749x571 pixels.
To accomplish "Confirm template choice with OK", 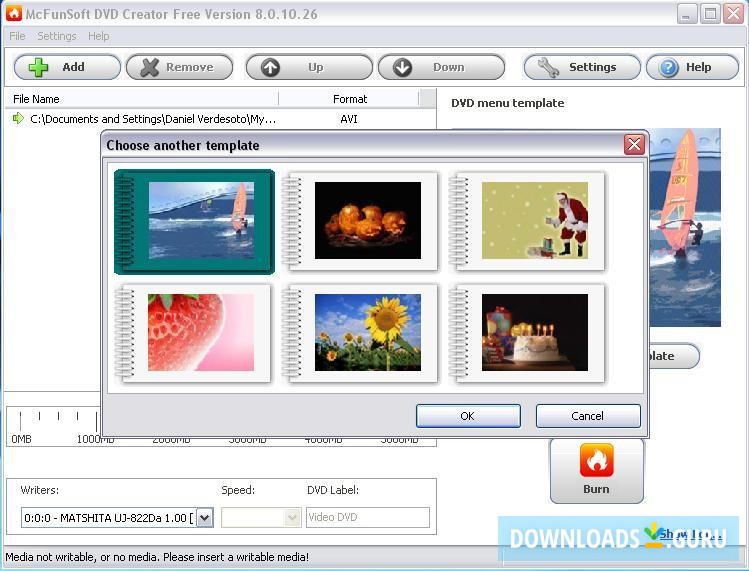I will click(468, 416).
